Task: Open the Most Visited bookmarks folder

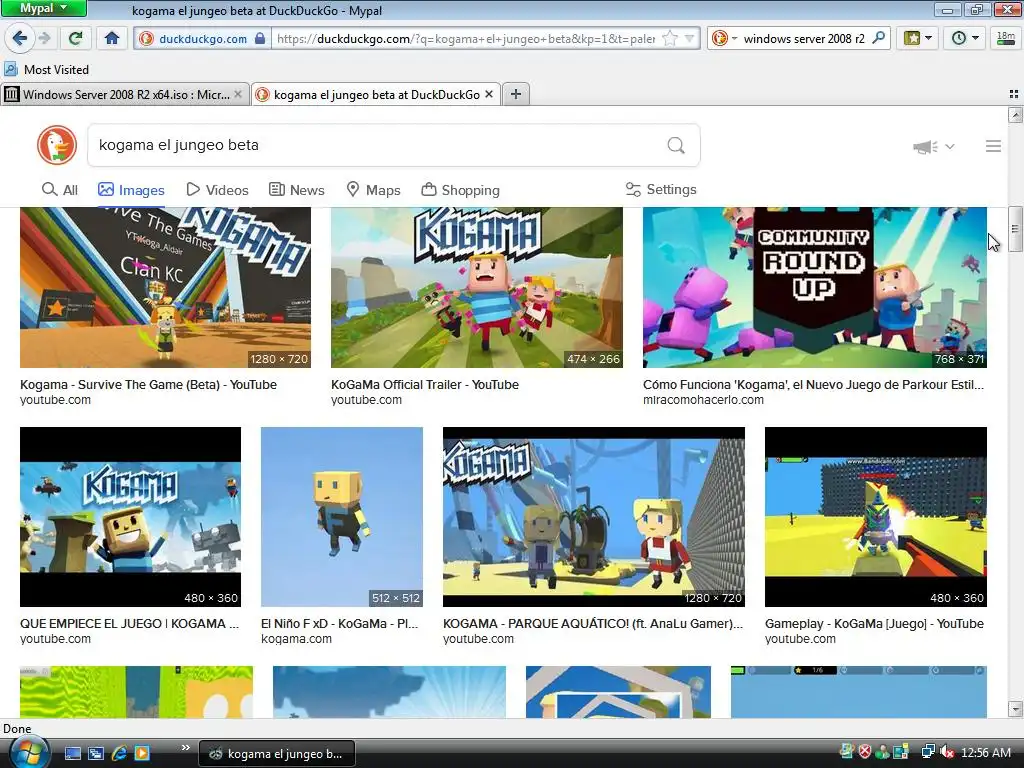Action: click(x=47, y=69)
